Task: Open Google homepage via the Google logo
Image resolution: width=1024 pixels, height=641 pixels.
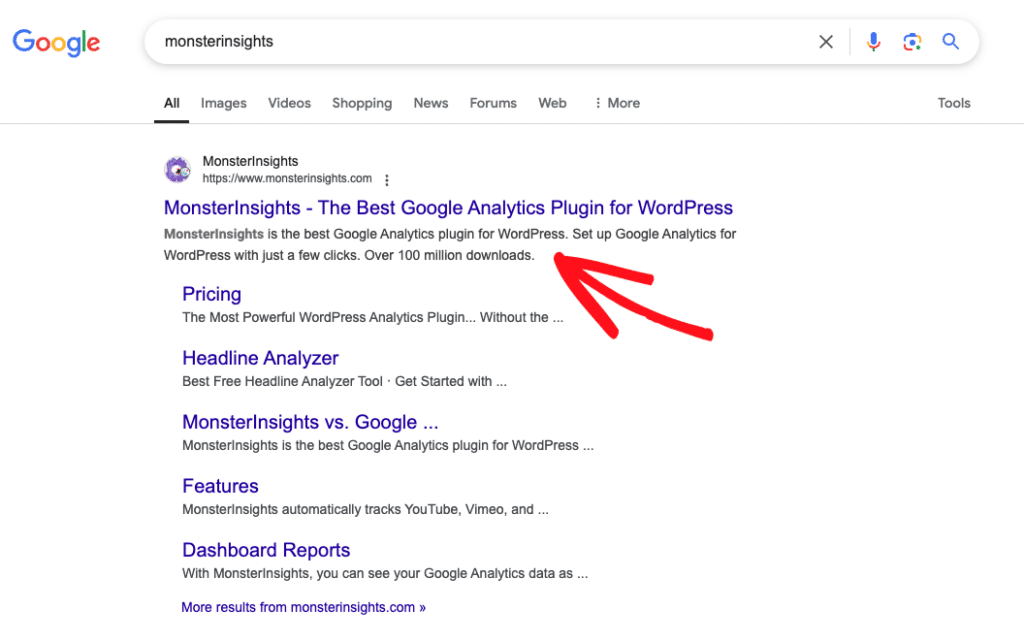Action: click(x=56, y=42)
